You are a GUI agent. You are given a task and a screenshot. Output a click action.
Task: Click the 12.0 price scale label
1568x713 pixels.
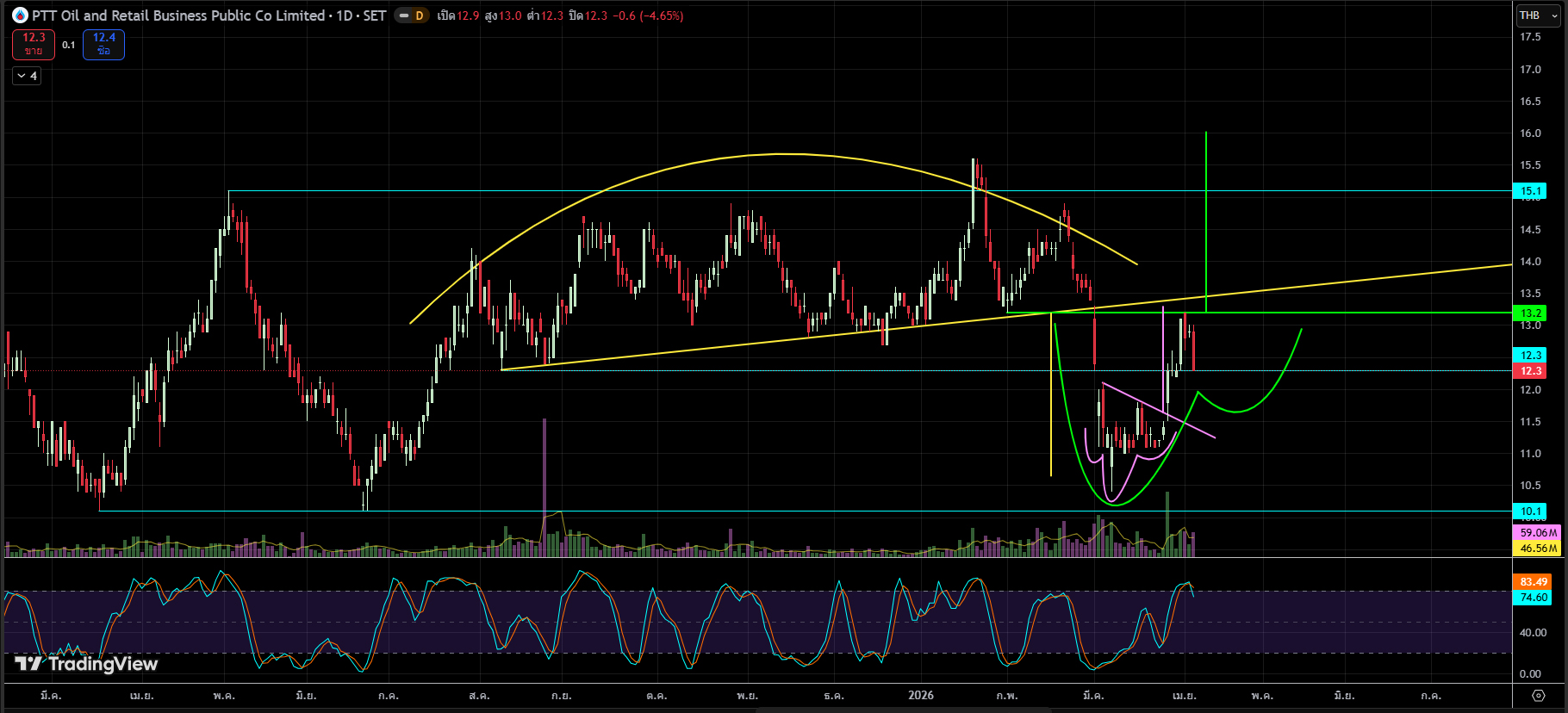tap(1531, 390)
